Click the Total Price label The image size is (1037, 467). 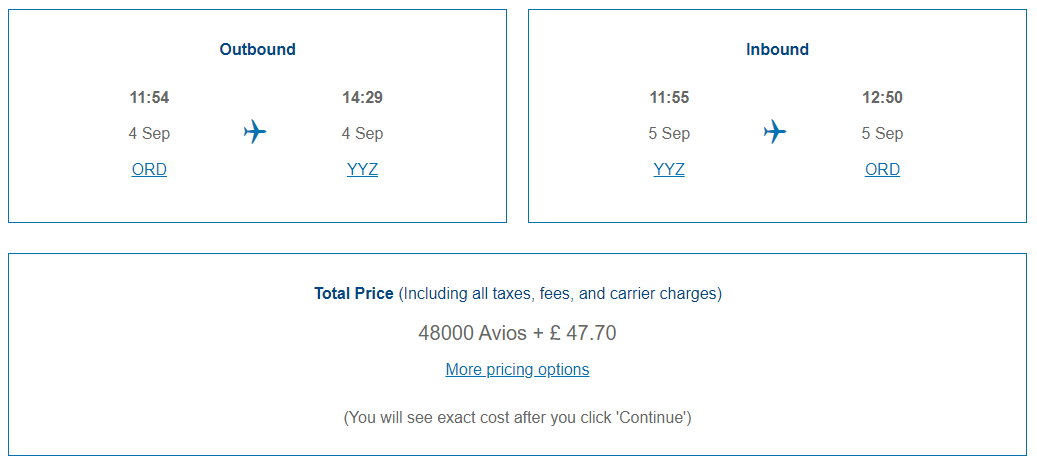(x=354, y=294)
